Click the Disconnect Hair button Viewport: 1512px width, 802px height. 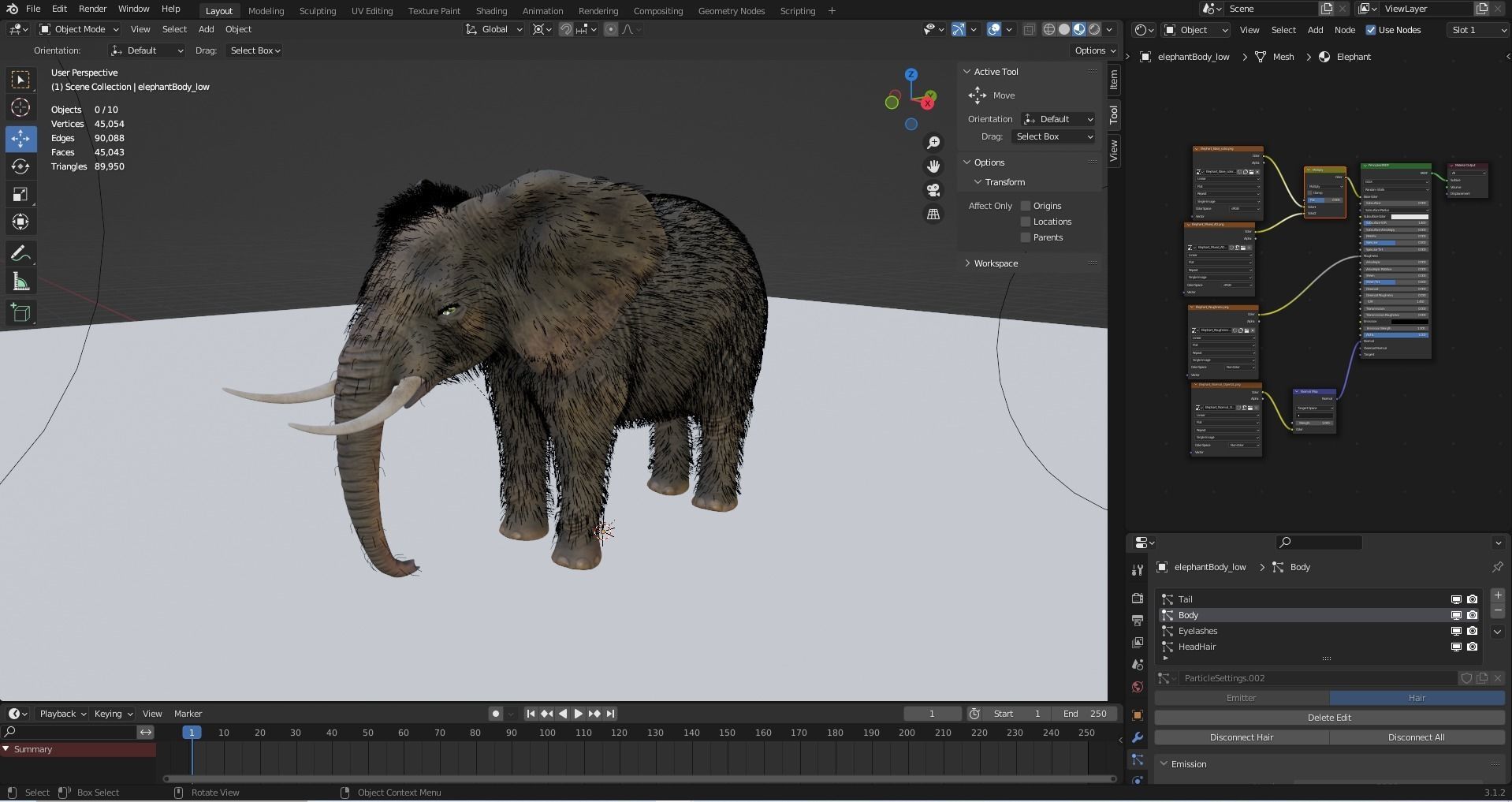coord(1242,737)
